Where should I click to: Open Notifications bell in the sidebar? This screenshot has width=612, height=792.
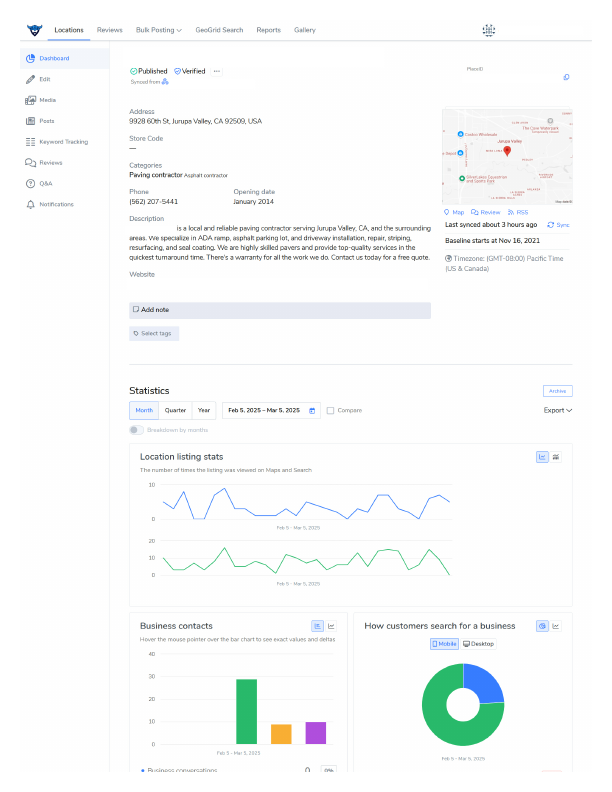coord(49,204)
